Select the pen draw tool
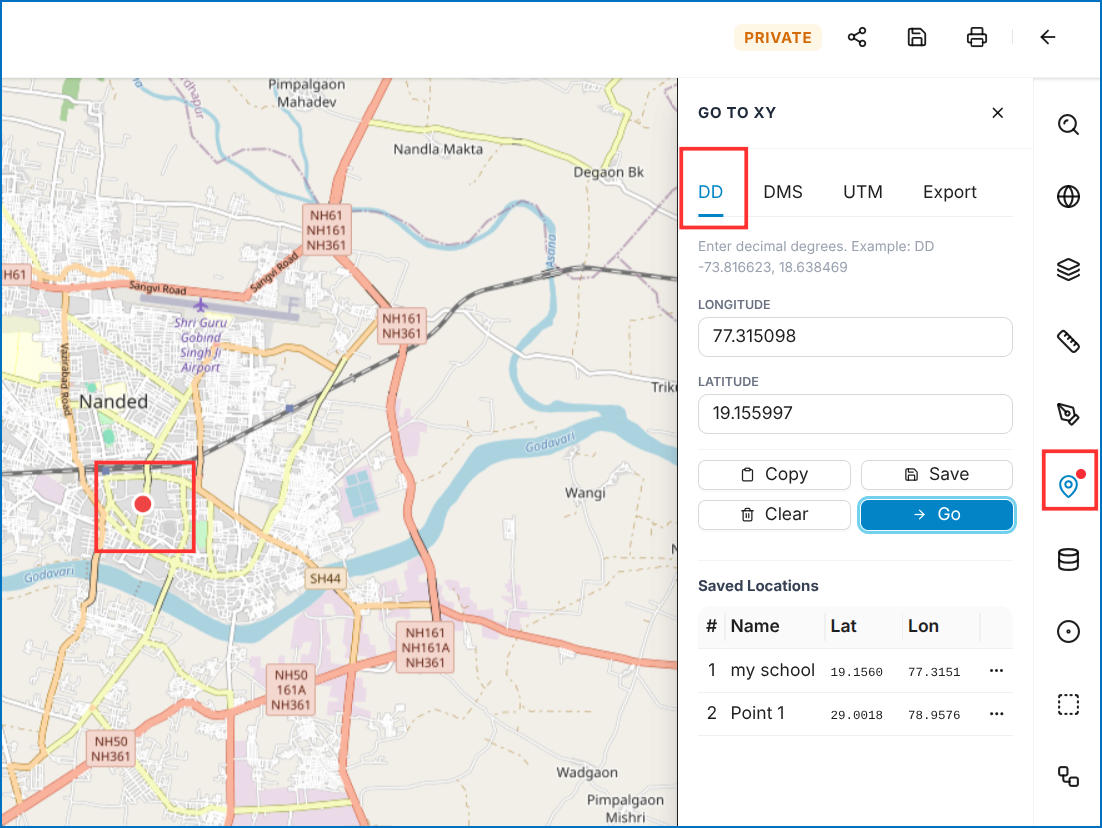 pos(1068,414)
